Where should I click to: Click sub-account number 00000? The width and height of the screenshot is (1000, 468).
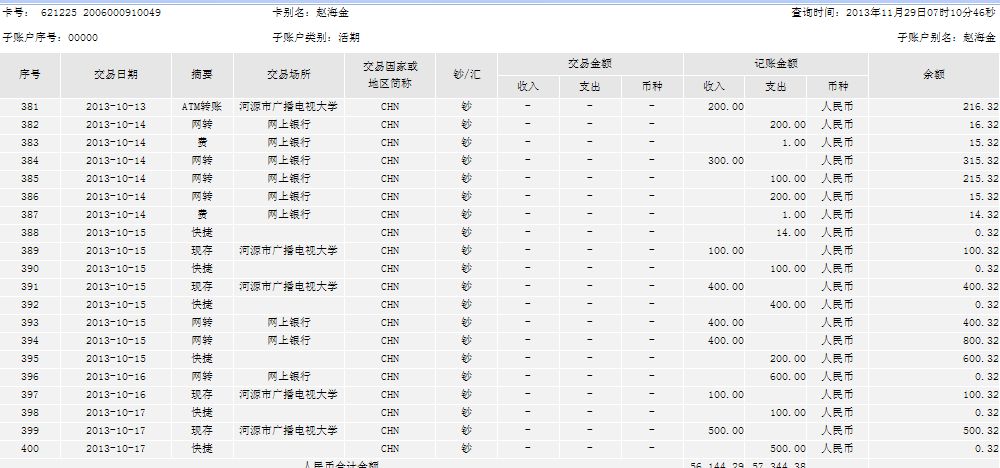83,38
